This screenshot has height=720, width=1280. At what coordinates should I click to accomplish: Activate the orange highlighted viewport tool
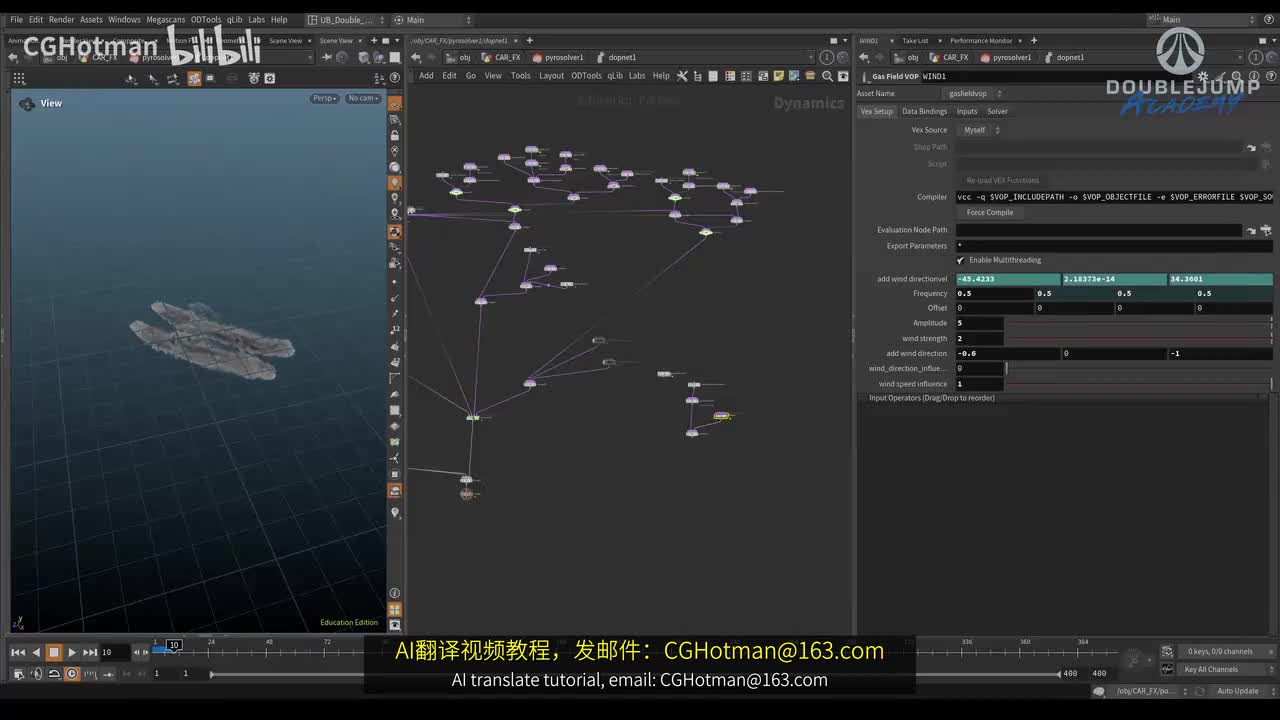click(x=194, y=78)
